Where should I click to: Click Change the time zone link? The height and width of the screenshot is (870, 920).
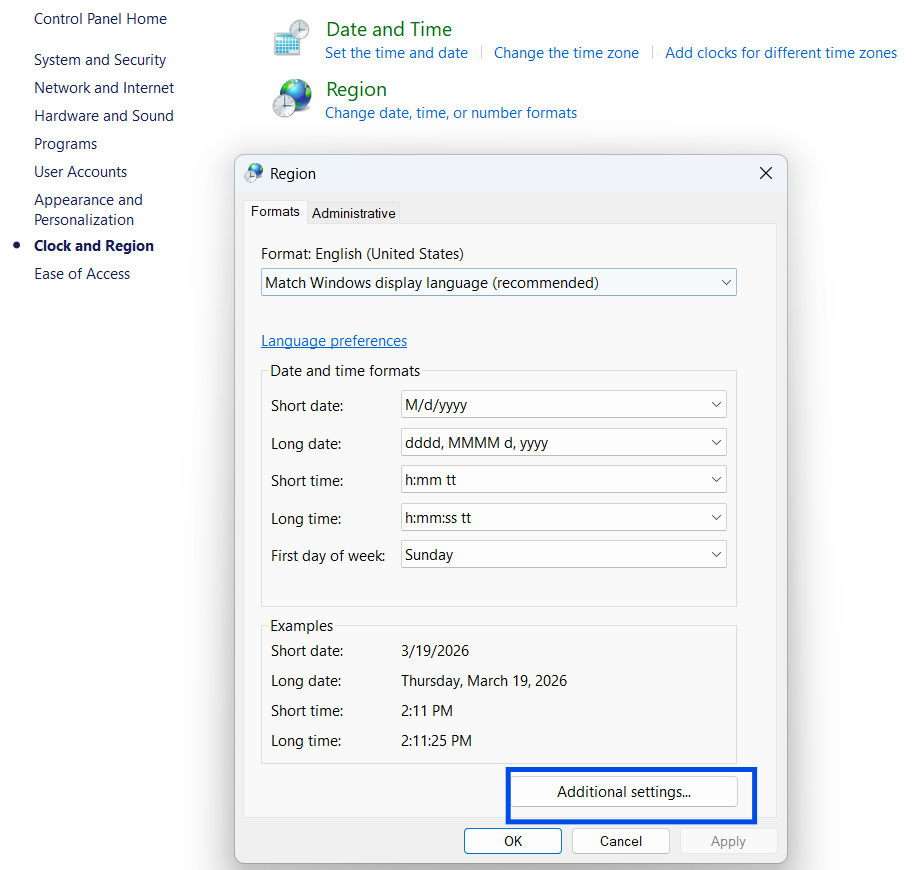click(x=566, y=53)
